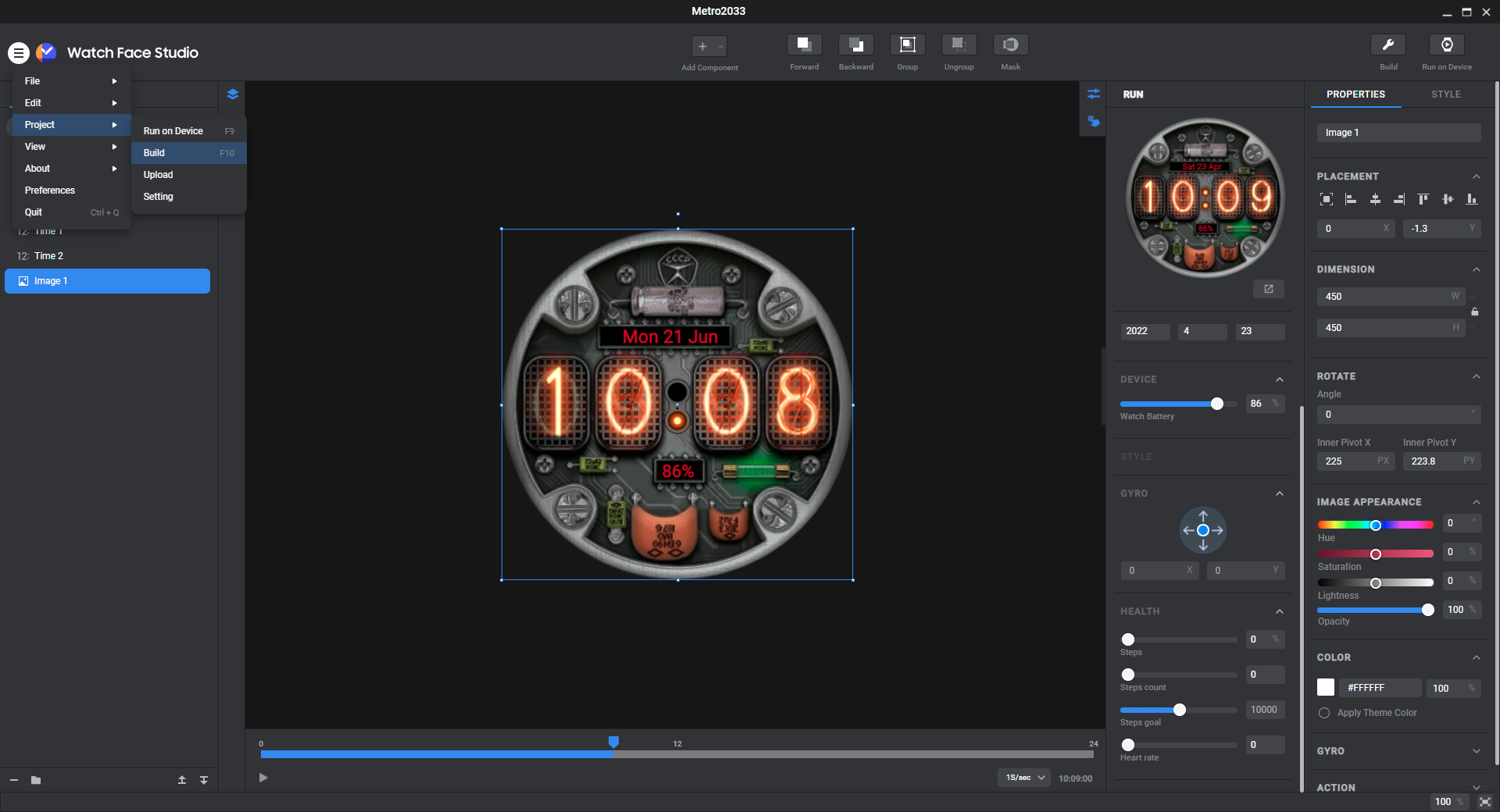
Task: Apply Mask to selection
Action: coord(1010,45)
